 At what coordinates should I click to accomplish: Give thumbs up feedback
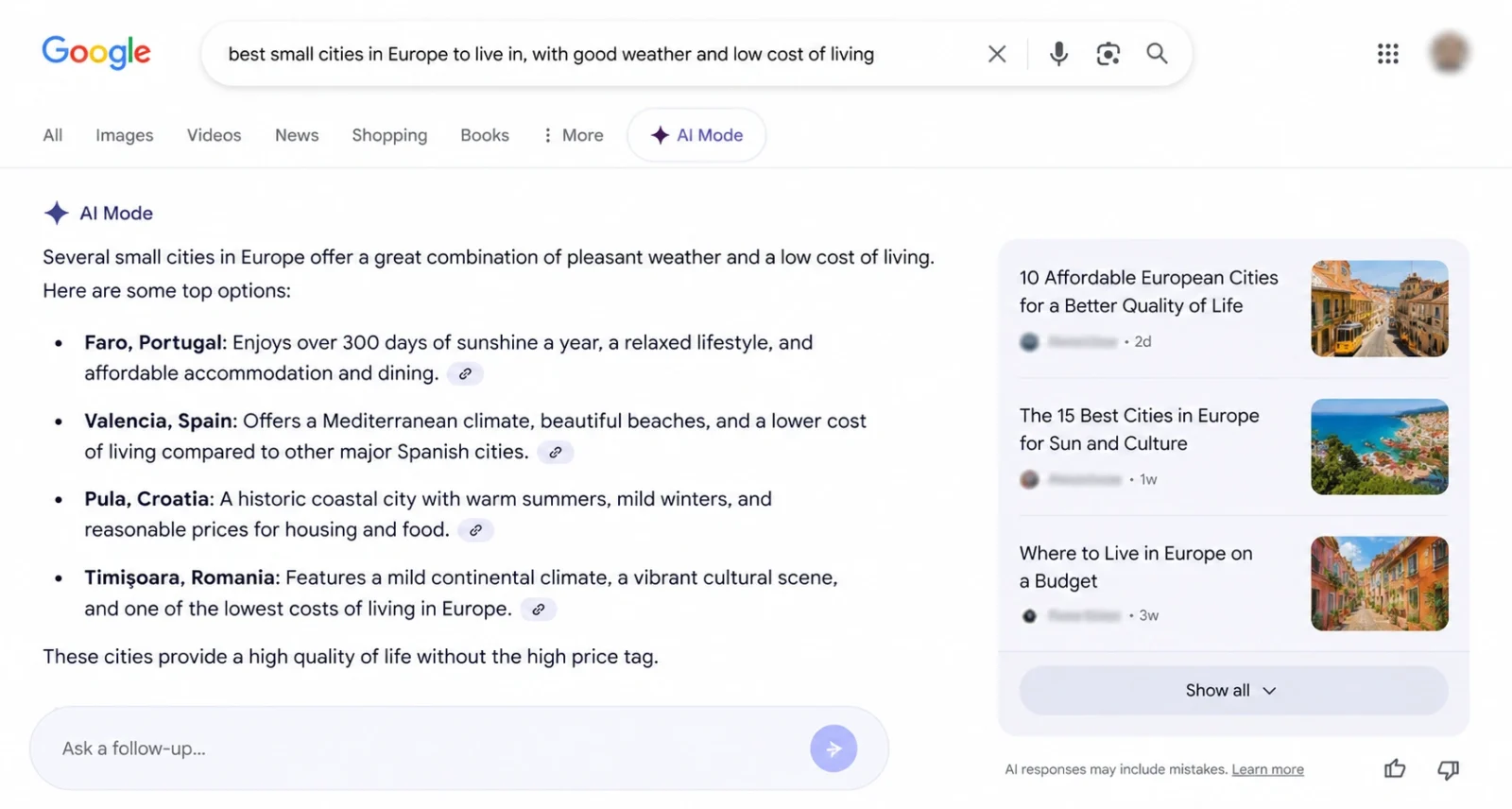[x=1395, y=769]
